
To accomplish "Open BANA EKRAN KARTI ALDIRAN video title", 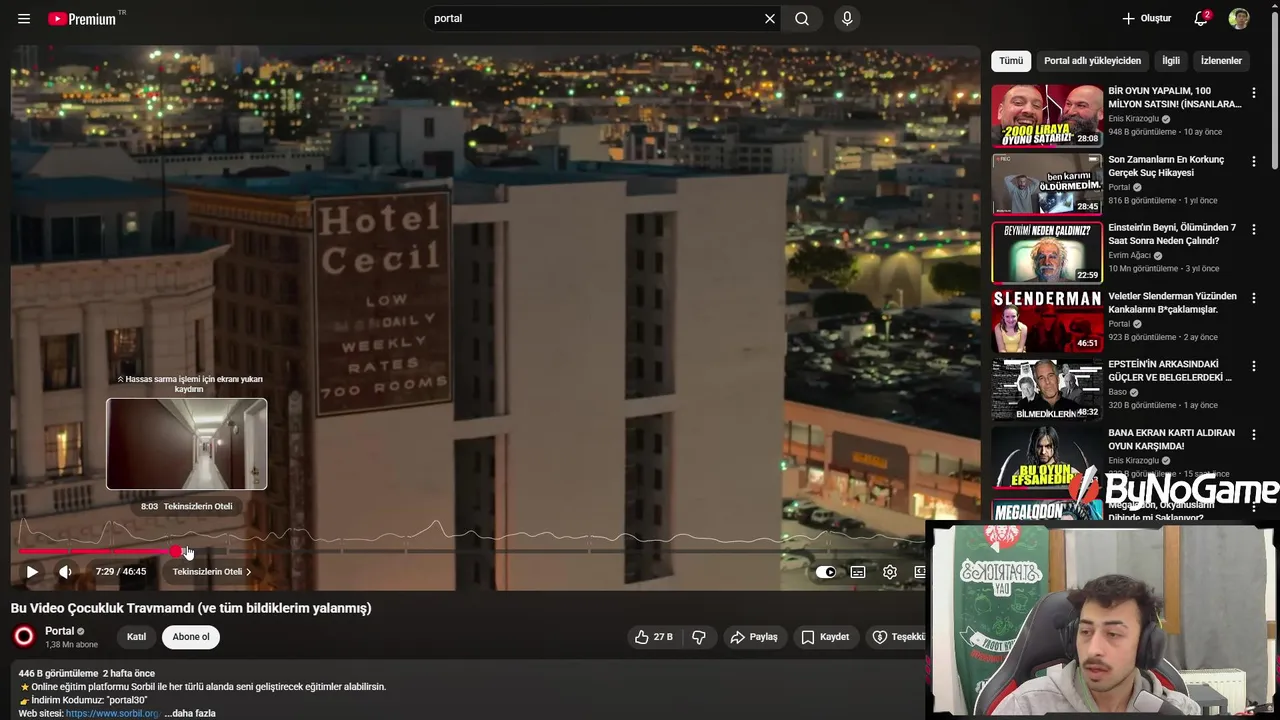I will (1171, 439).
